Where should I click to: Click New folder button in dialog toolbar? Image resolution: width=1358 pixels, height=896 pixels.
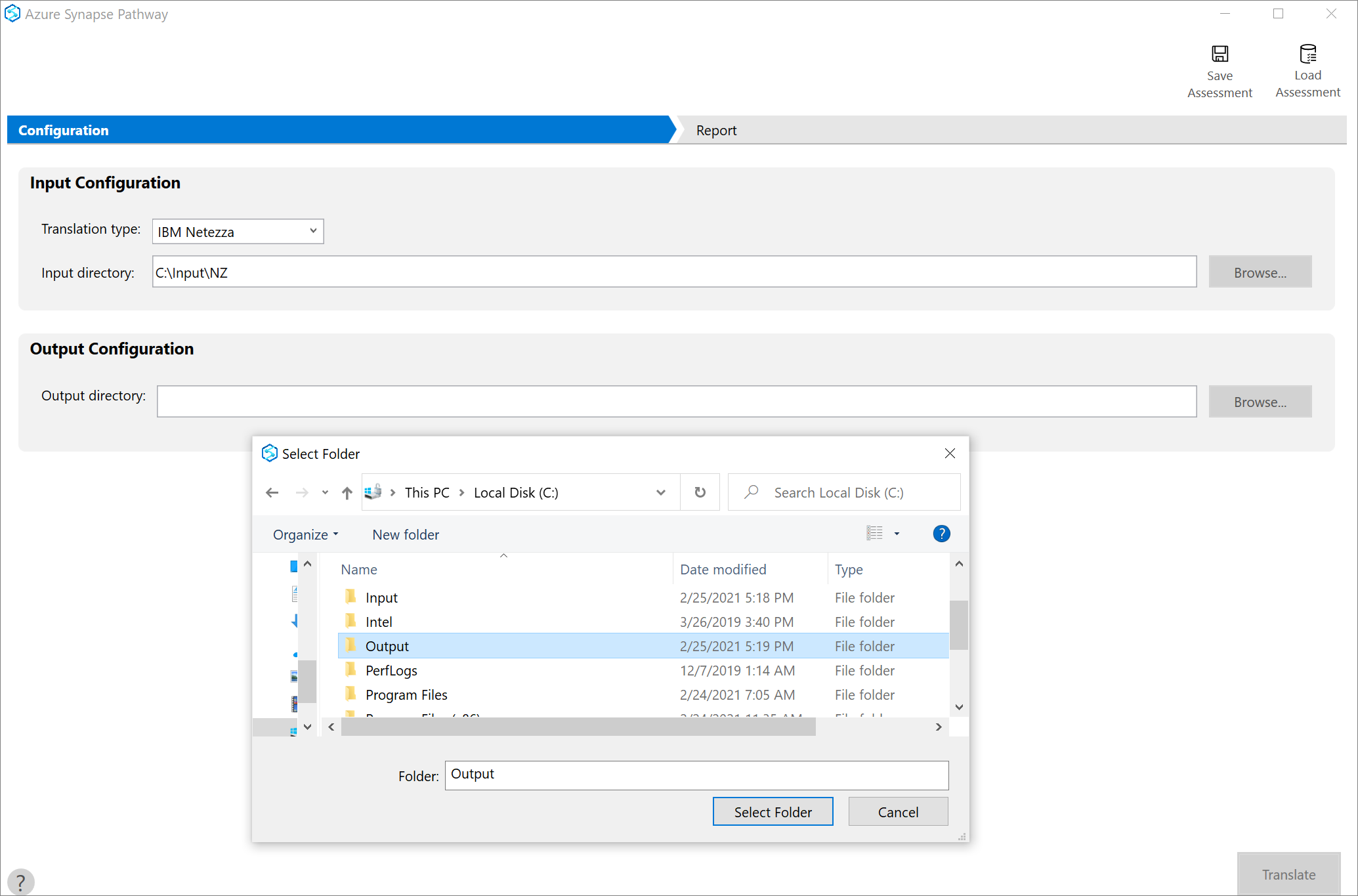click(405, 534)
